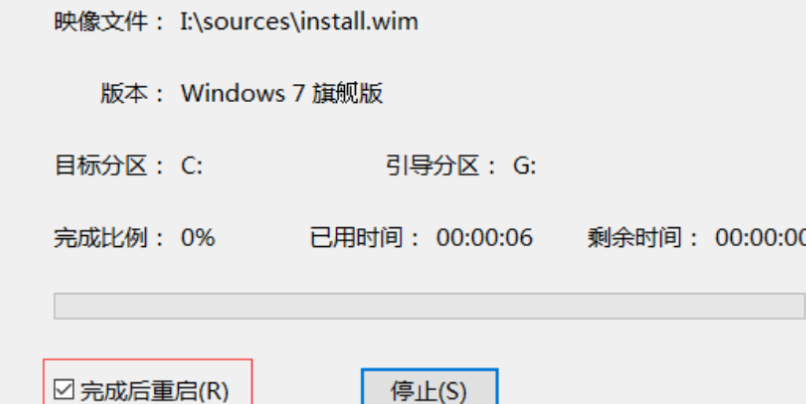Image resolution: width=806 pixels, height=404 pixels.
Task: Select the G: boot partition value
Action: pos(524,166)
